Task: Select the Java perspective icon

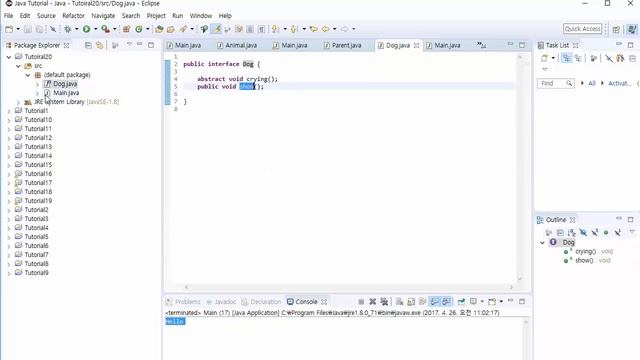Action: coord(632,29)
